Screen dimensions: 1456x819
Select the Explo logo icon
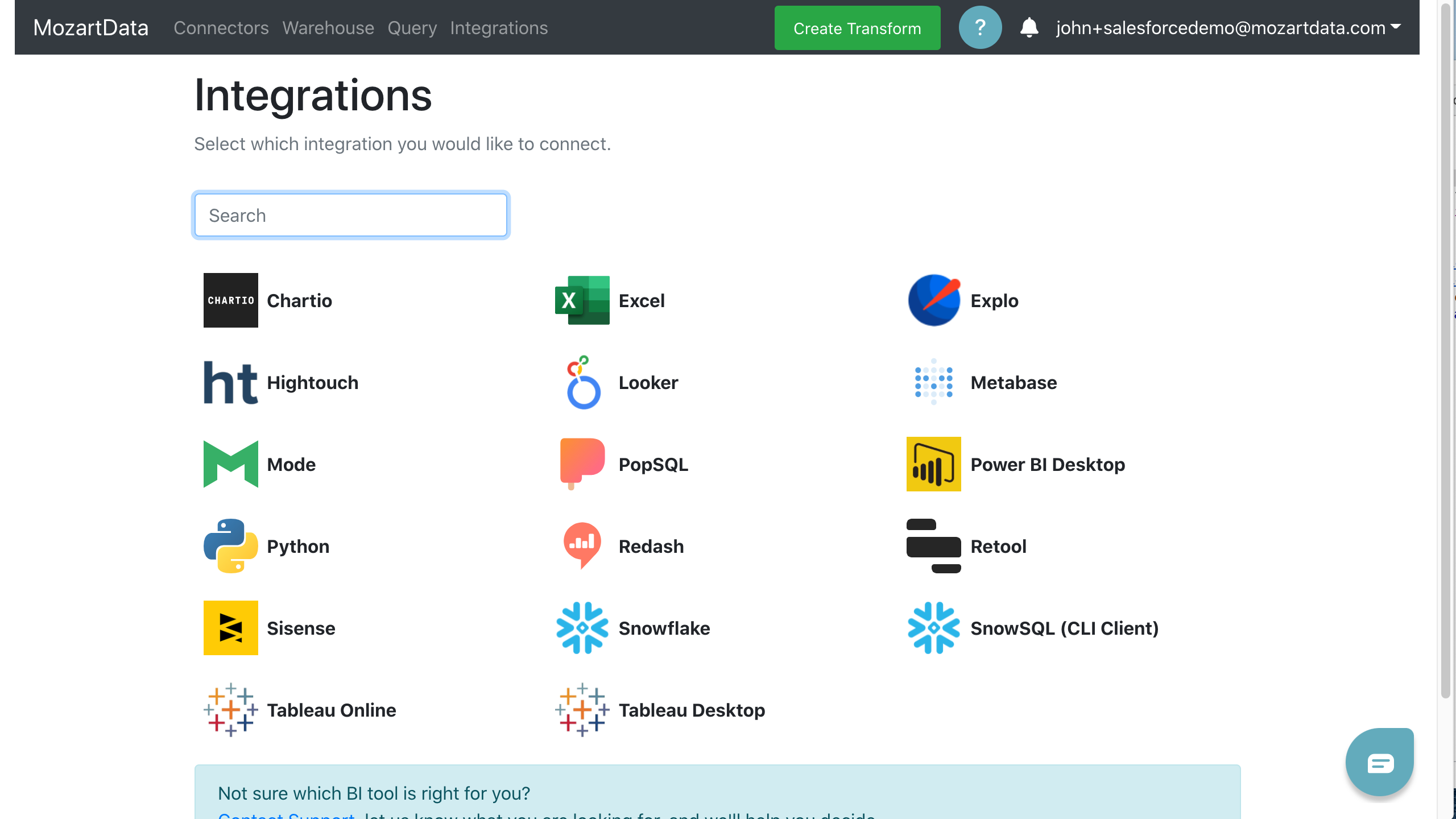(x=934, y=300)
